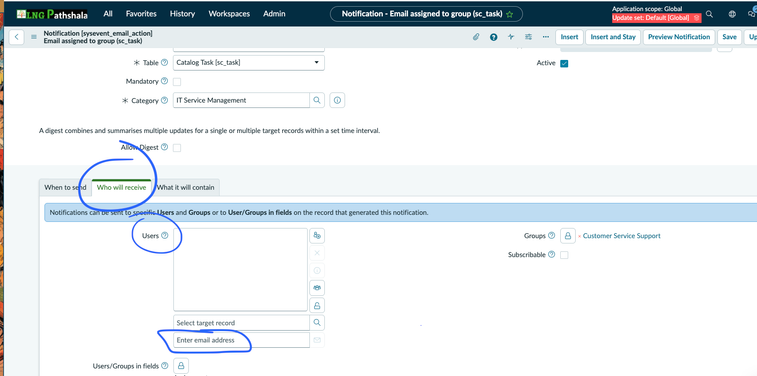Open the Admin menu
Image resolution: width=757 pixels, height=376 pixels.
click(274, 14)
